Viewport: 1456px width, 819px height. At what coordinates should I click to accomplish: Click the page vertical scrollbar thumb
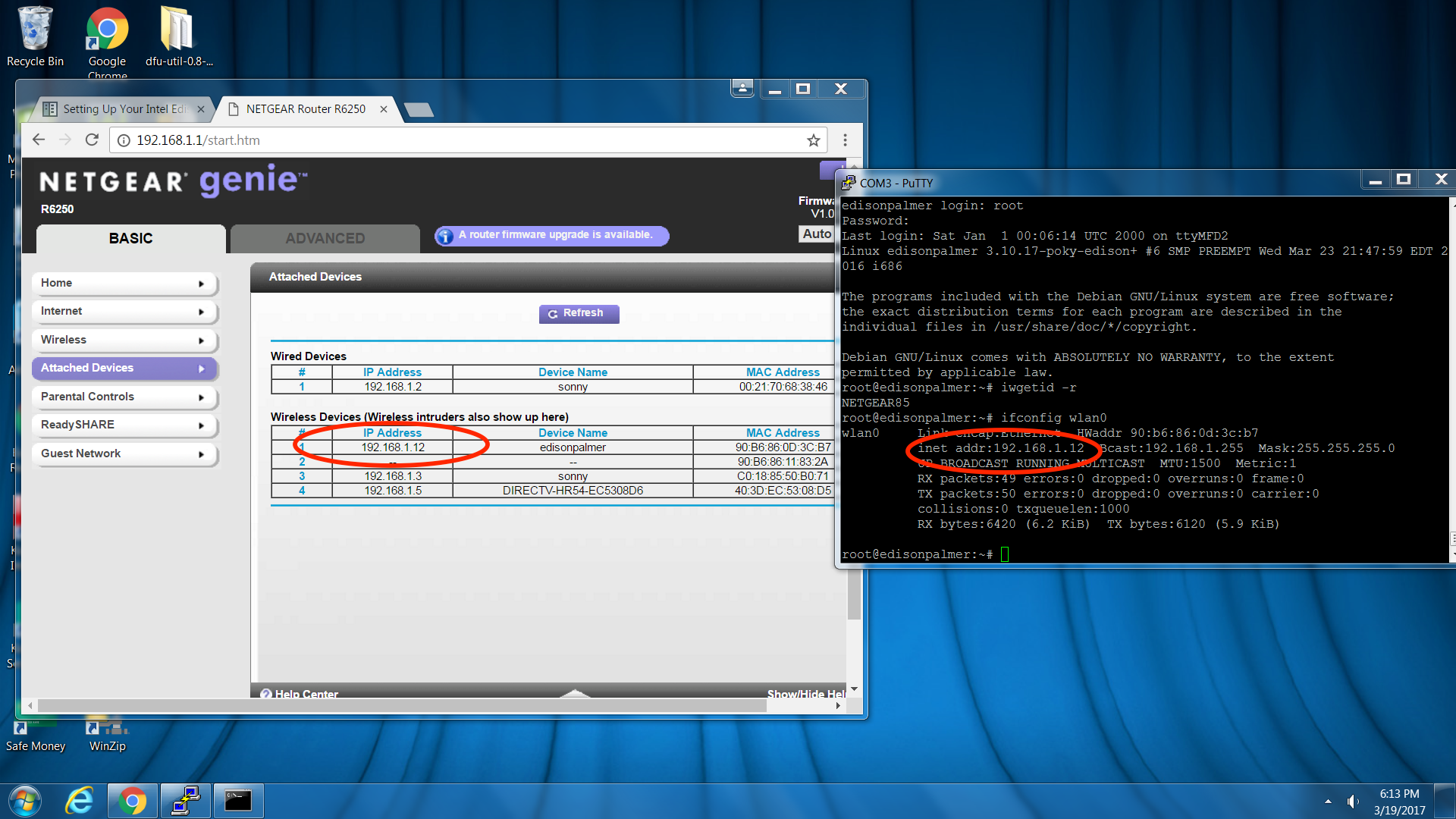(x=854, y=594)
